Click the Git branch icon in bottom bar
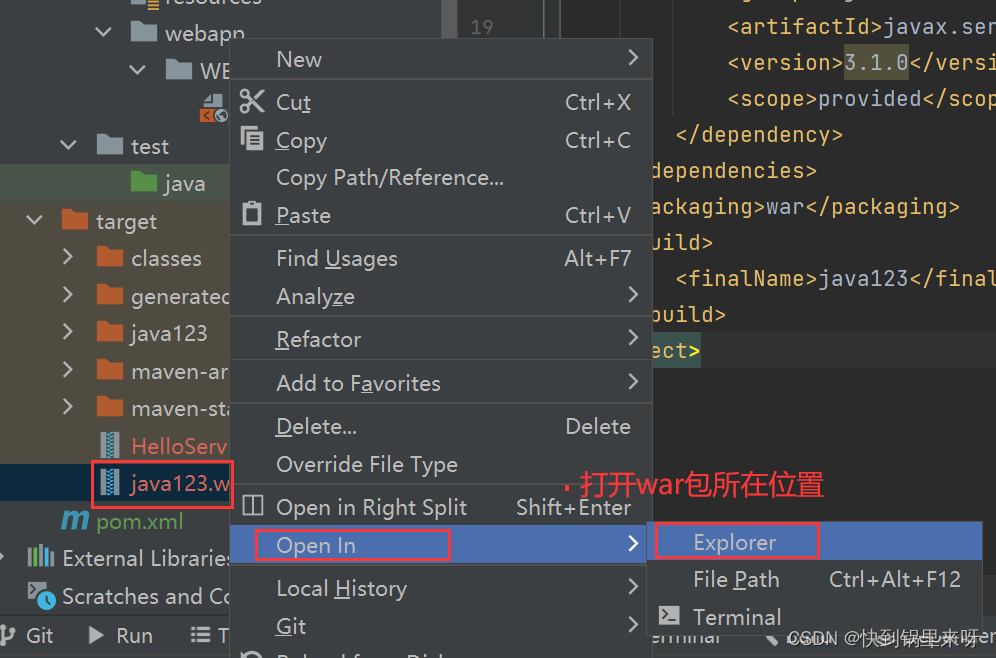The width and height of the screenshot is (996, 658). pyautogui.click(x=8, y=634)
